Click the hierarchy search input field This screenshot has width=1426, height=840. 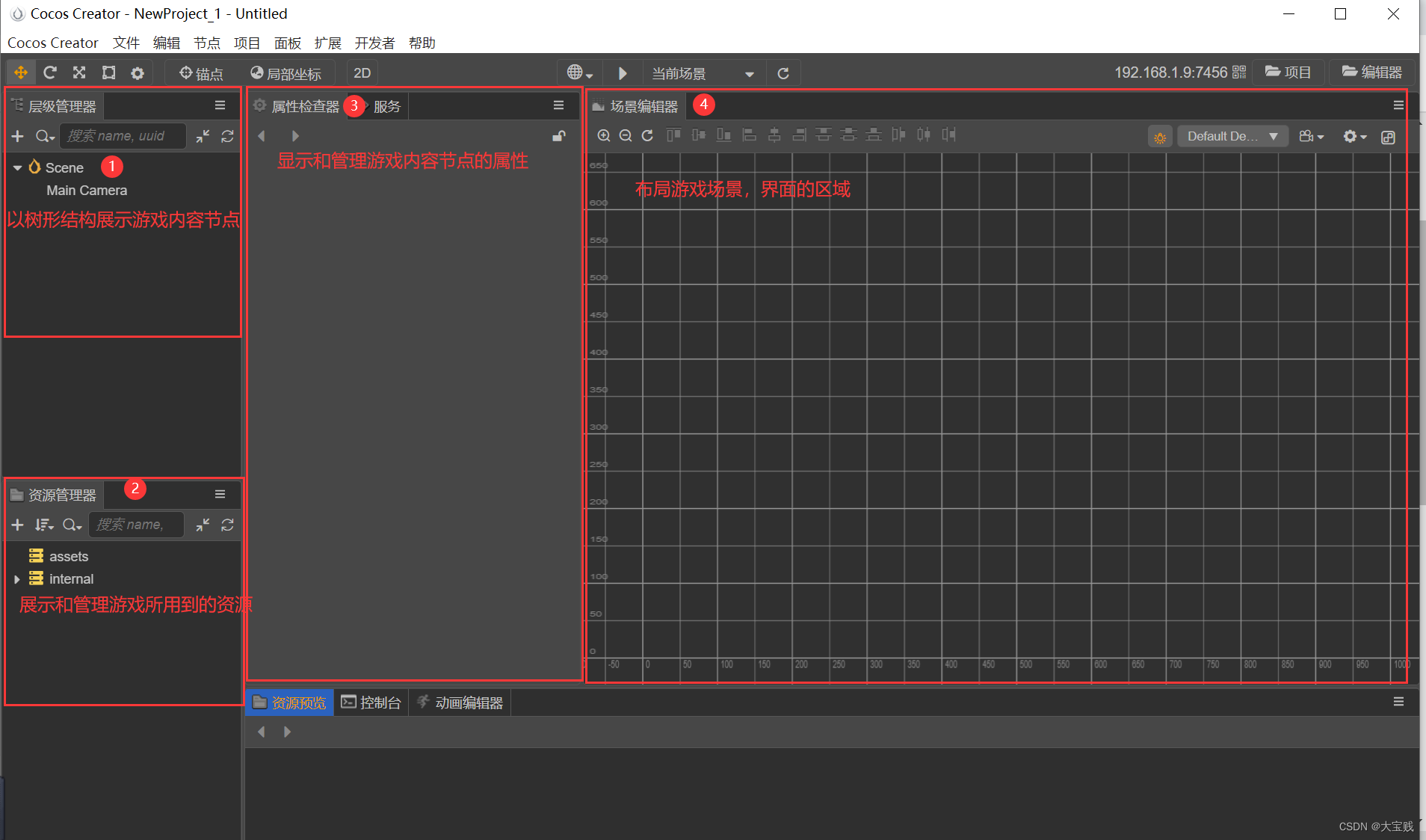122,136
